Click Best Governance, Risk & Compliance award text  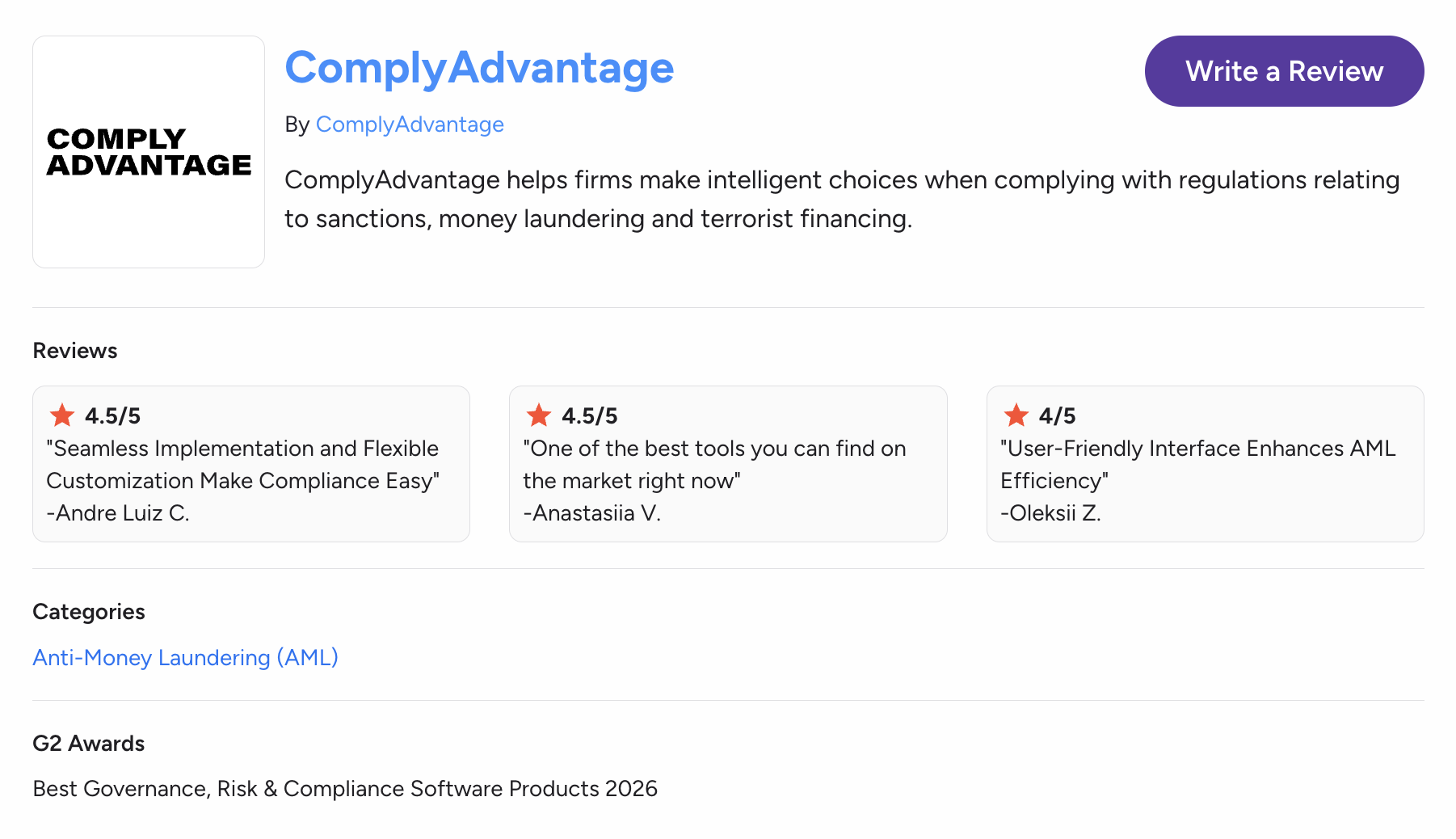pos(345,789)
